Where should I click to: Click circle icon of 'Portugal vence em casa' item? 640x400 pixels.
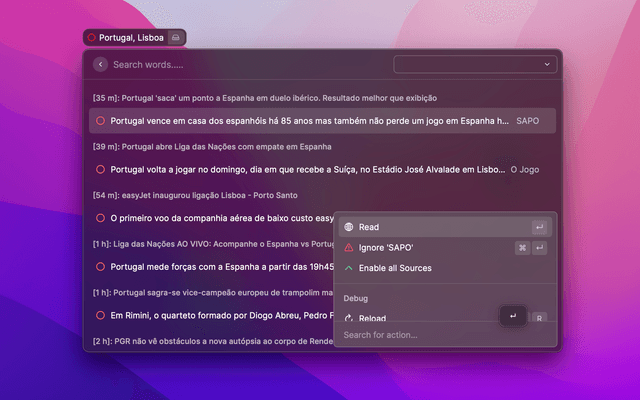tap(100, 120)
